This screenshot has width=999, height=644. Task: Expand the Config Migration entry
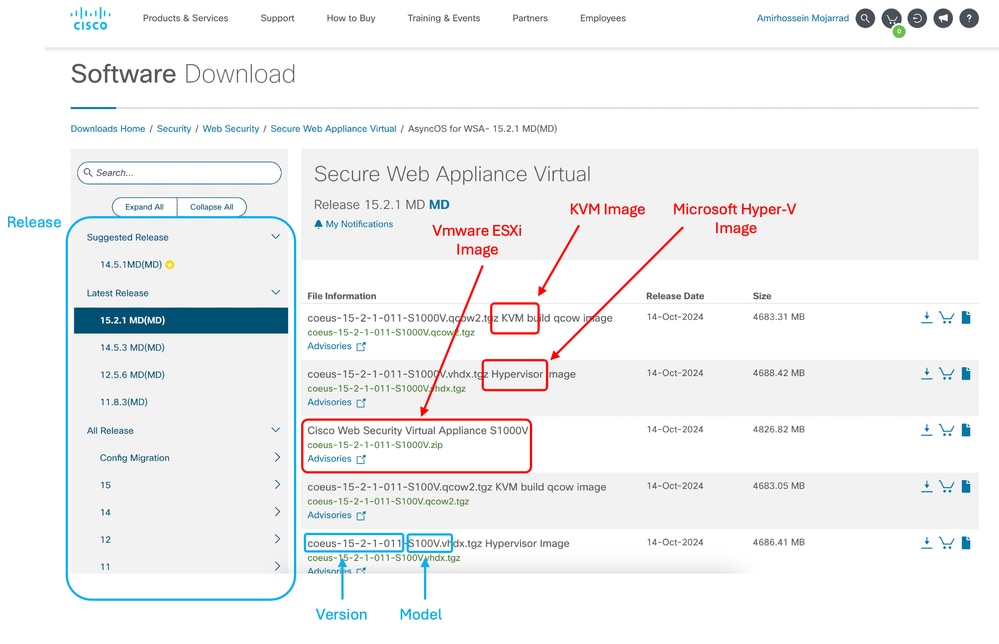click(x=277, y=457)
